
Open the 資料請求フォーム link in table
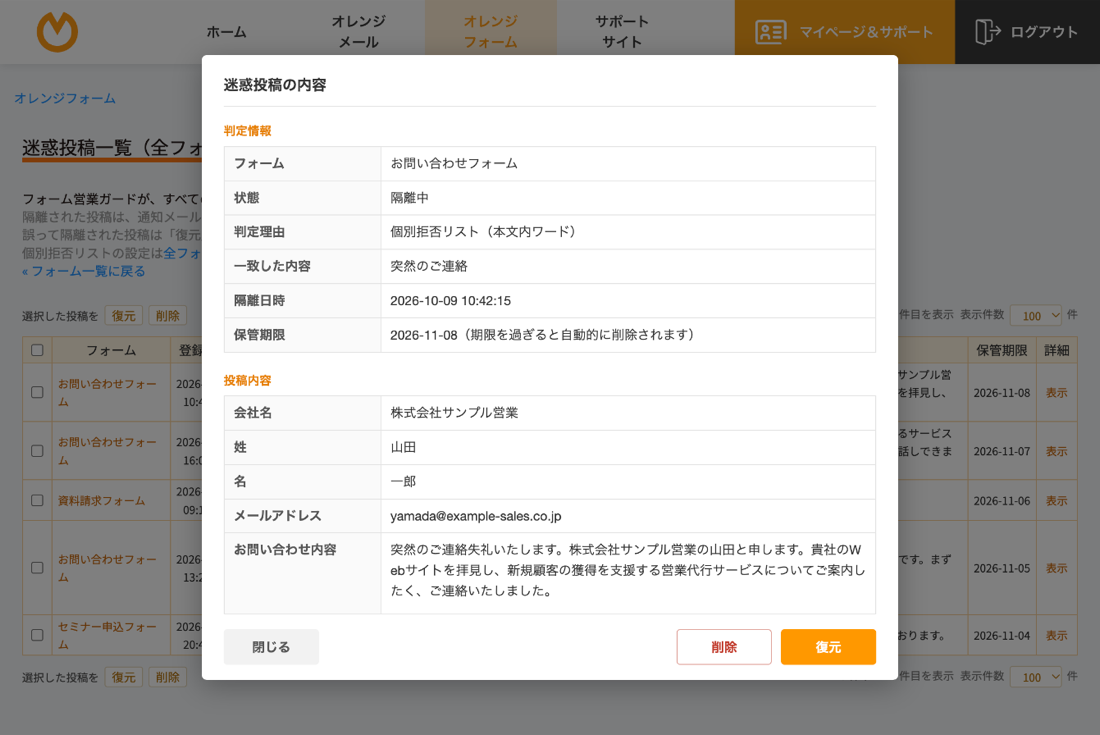102,501
